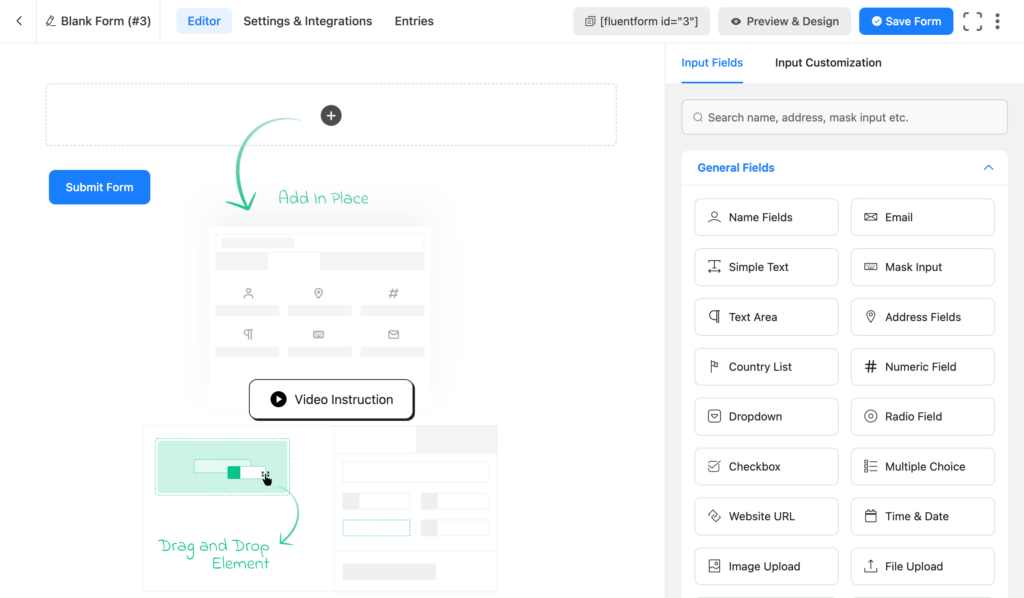
Task: Click the Dropdown field icon
Action: (x=714, y=416)
